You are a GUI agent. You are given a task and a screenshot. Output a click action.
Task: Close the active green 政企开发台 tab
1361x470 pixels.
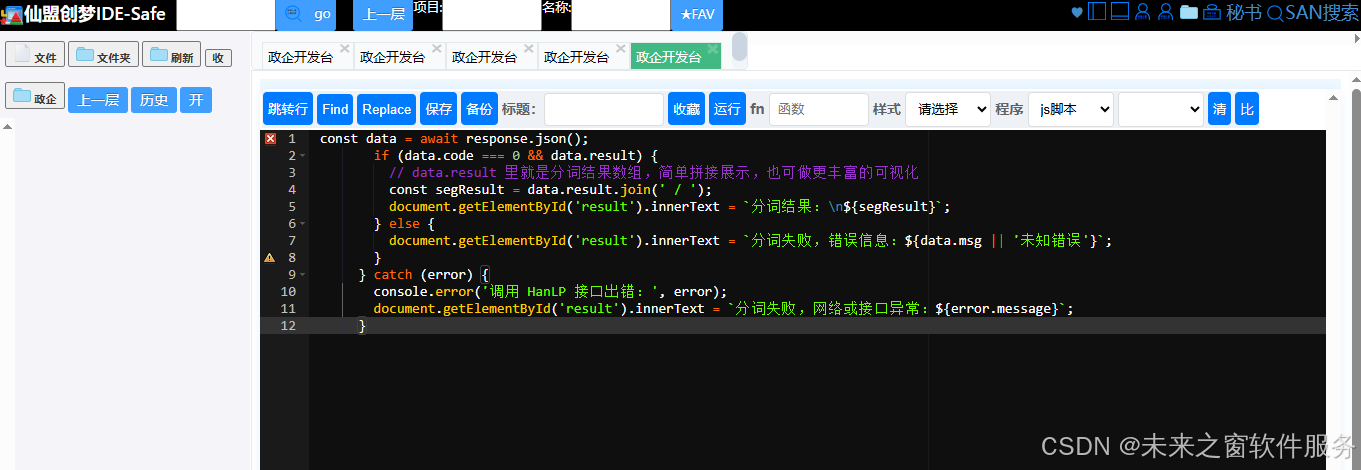[x=712, y=47]
